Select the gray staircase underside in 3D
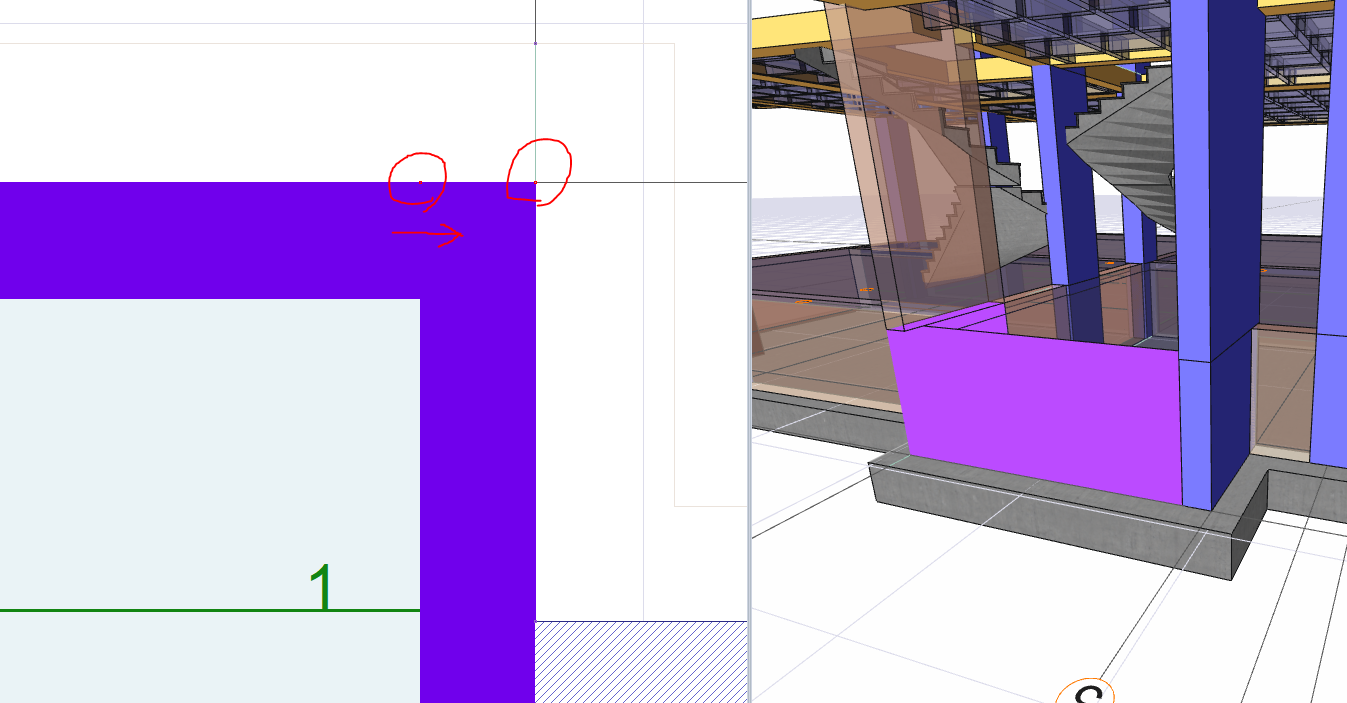The width and height of the screenshot is (1347, 703). [x=1120, y=150]
